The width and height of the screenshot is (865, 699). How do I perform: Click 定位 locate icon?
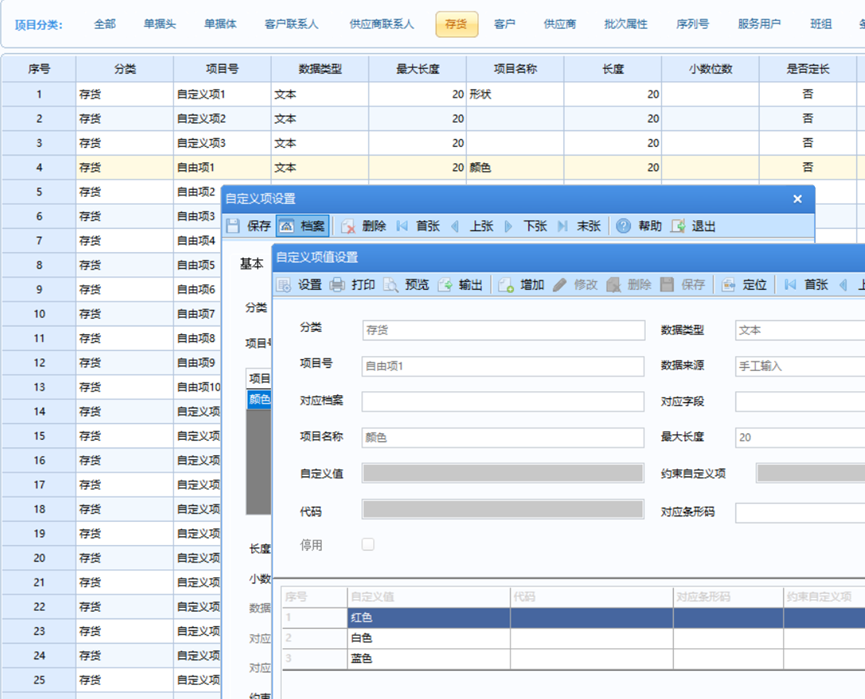(x=728, y=285)
